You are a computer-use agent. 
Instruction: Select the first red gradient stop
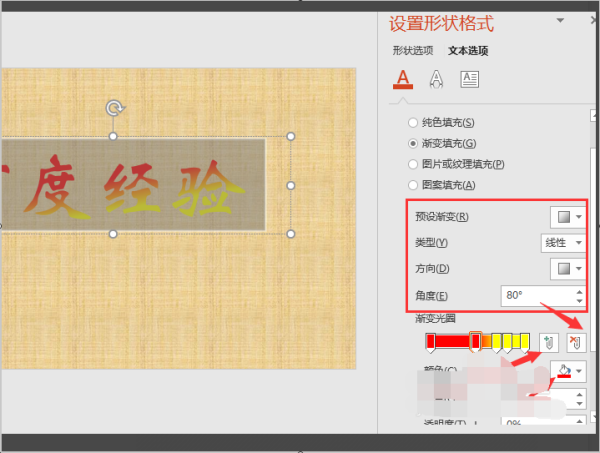tap(430, 342)
